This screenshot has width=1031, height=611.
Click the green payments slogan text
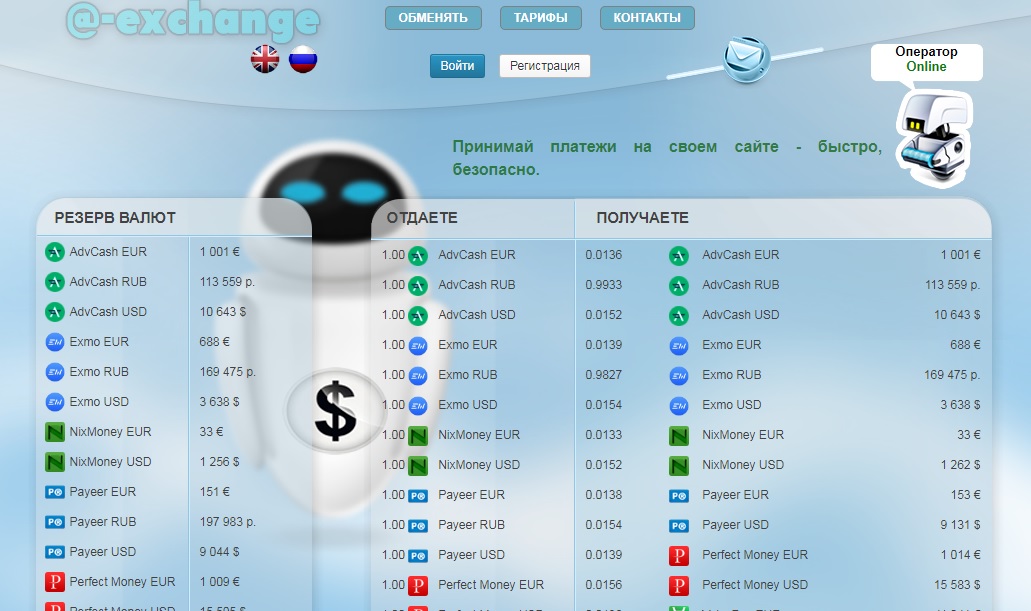[x=667, y=158]
